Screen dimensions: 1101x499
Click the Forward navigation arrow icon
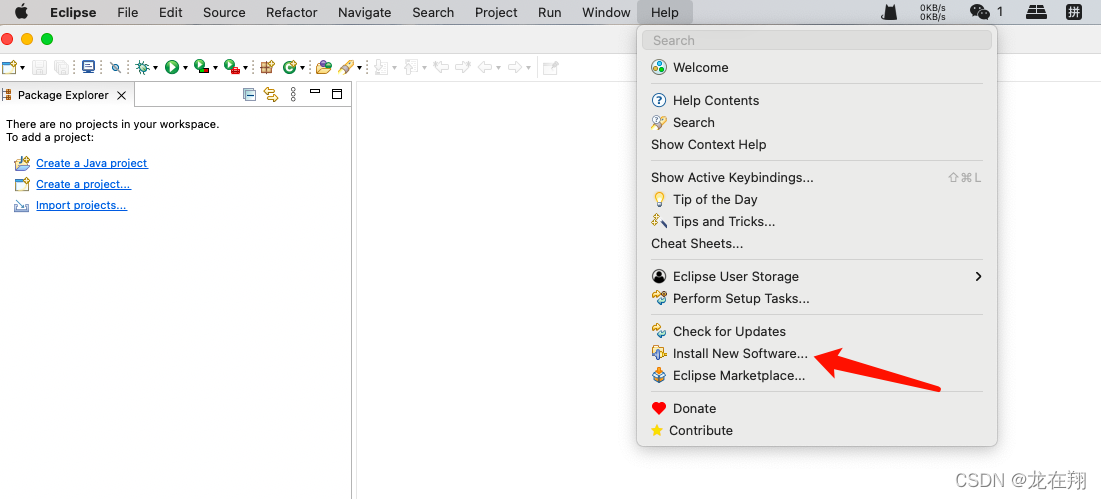pyautogui.click(x=515, y=67)
